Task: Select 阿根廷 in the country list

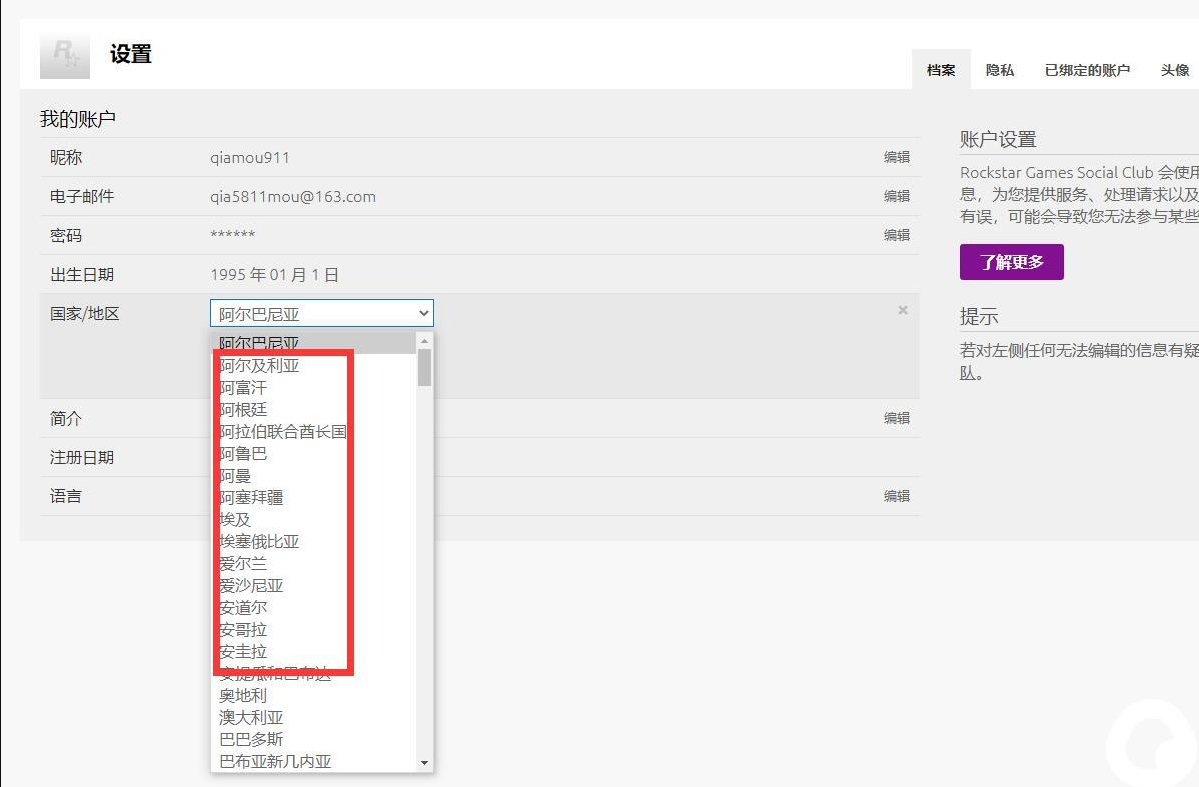Action: coord(314,409)
